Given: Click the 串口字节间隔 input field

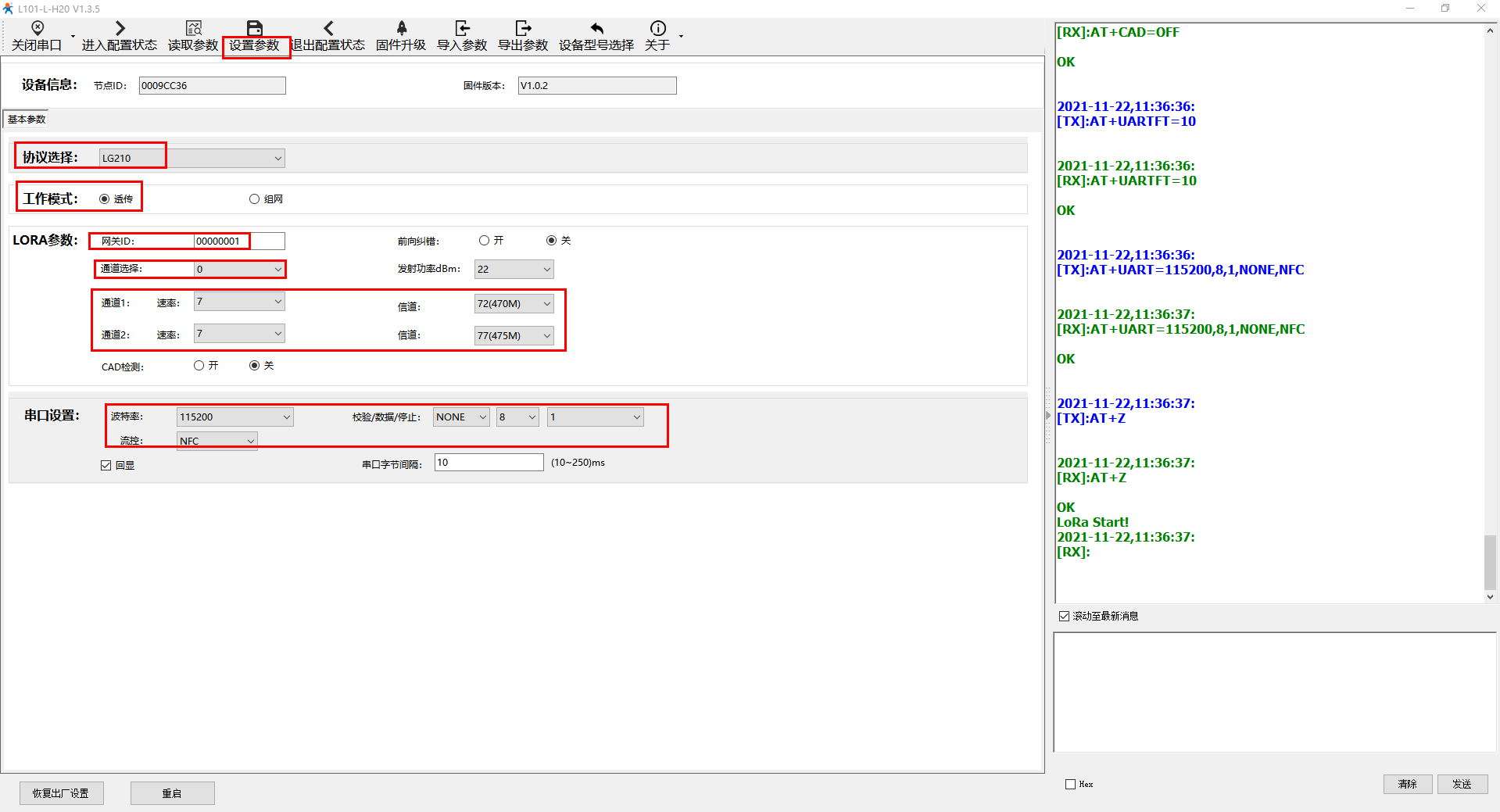Looking at the screenshot, I should point(489,463).
